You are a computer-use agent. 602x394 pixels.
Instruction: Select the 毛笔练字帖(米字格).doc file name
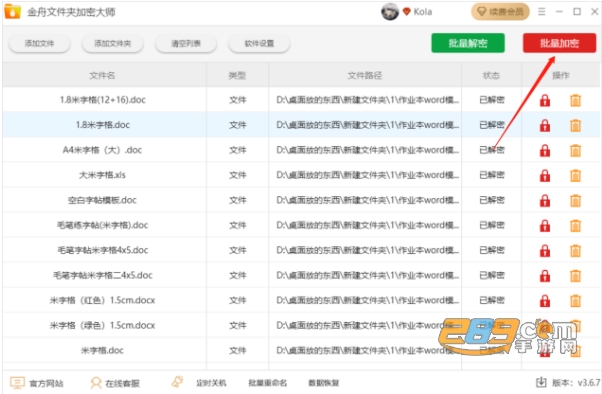tap(103, 225)
